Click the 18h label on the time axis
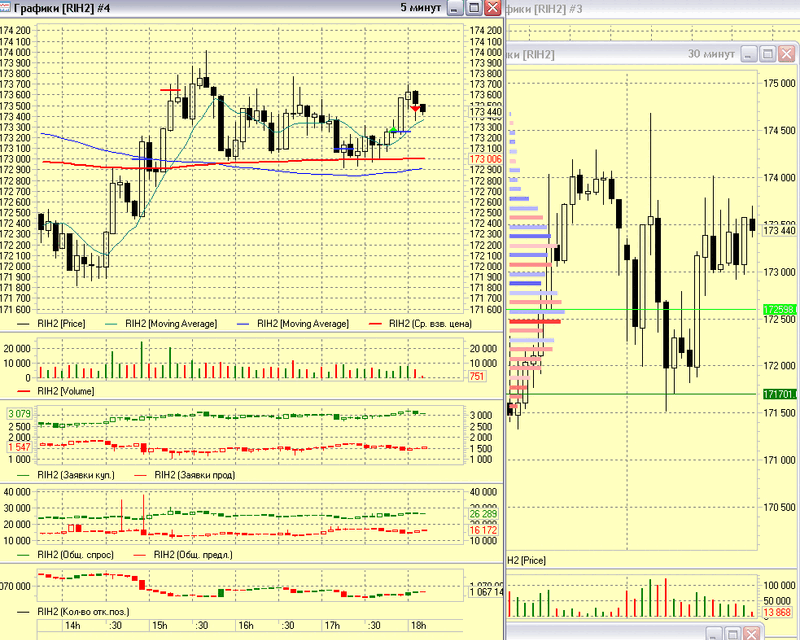Viewport: 800px width, 640px height. pos(418,626)
